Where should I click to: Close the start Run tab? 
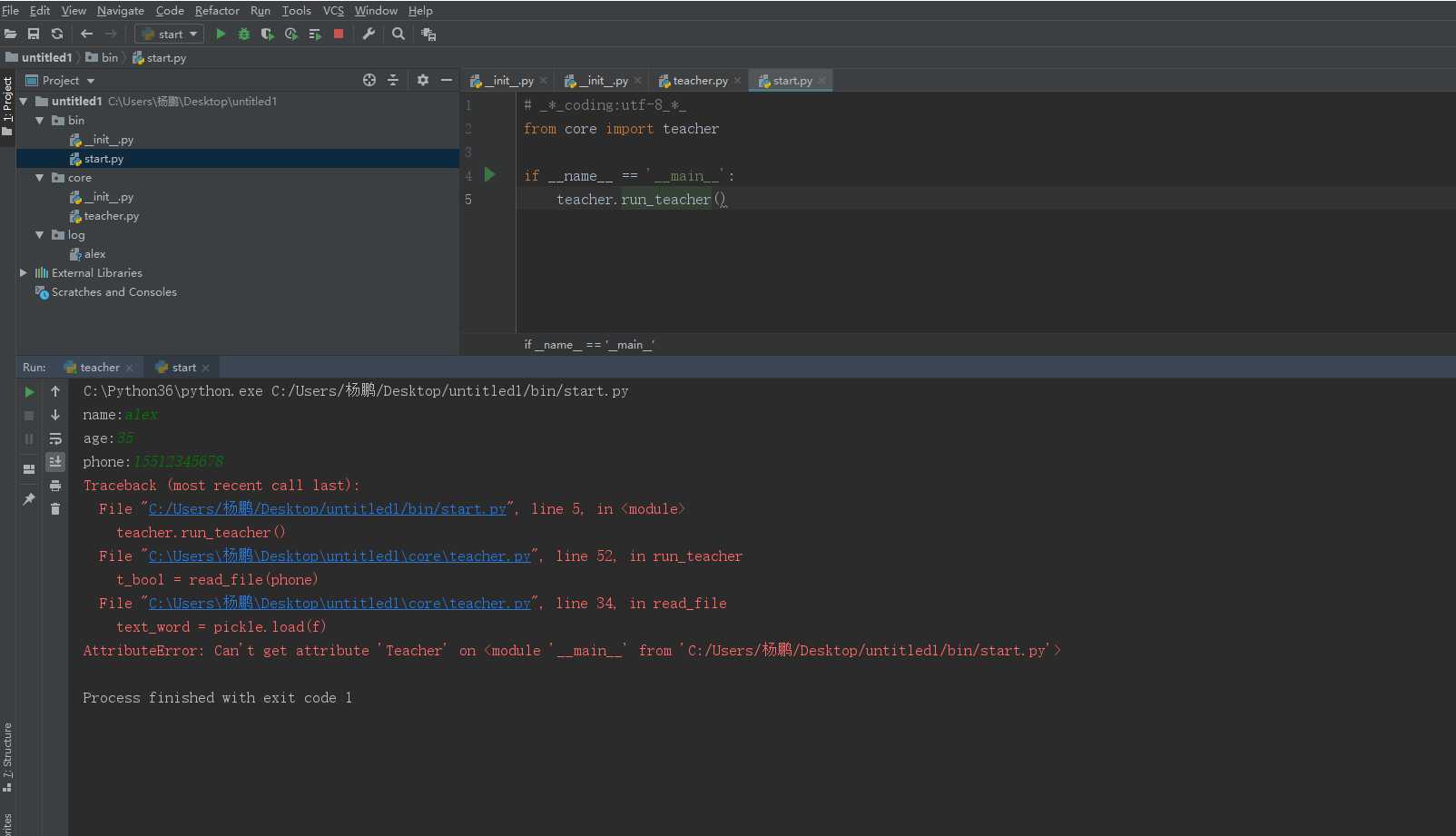[206, 368]
